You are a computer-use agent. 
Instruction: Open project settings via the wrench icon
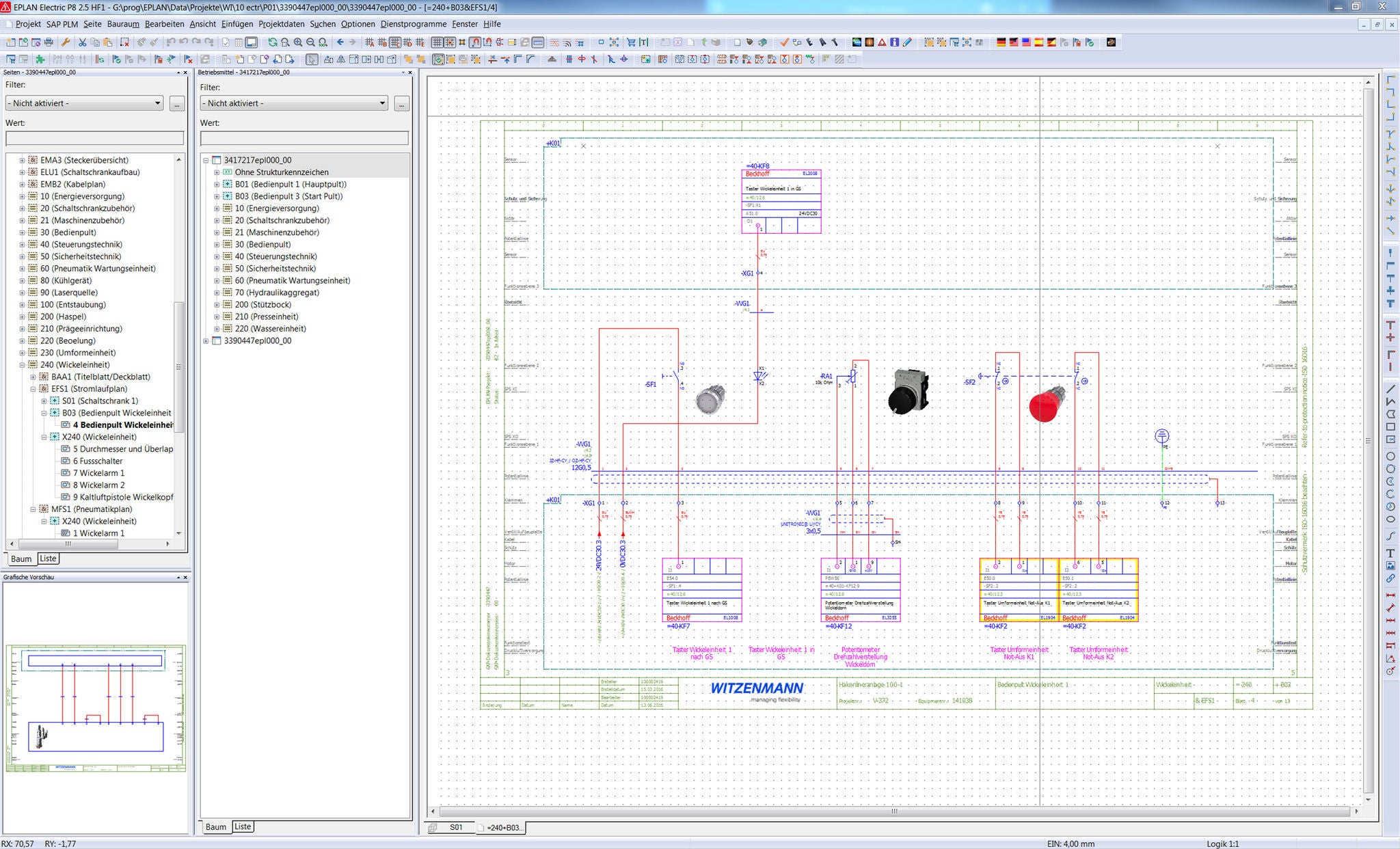pos(66,42)
